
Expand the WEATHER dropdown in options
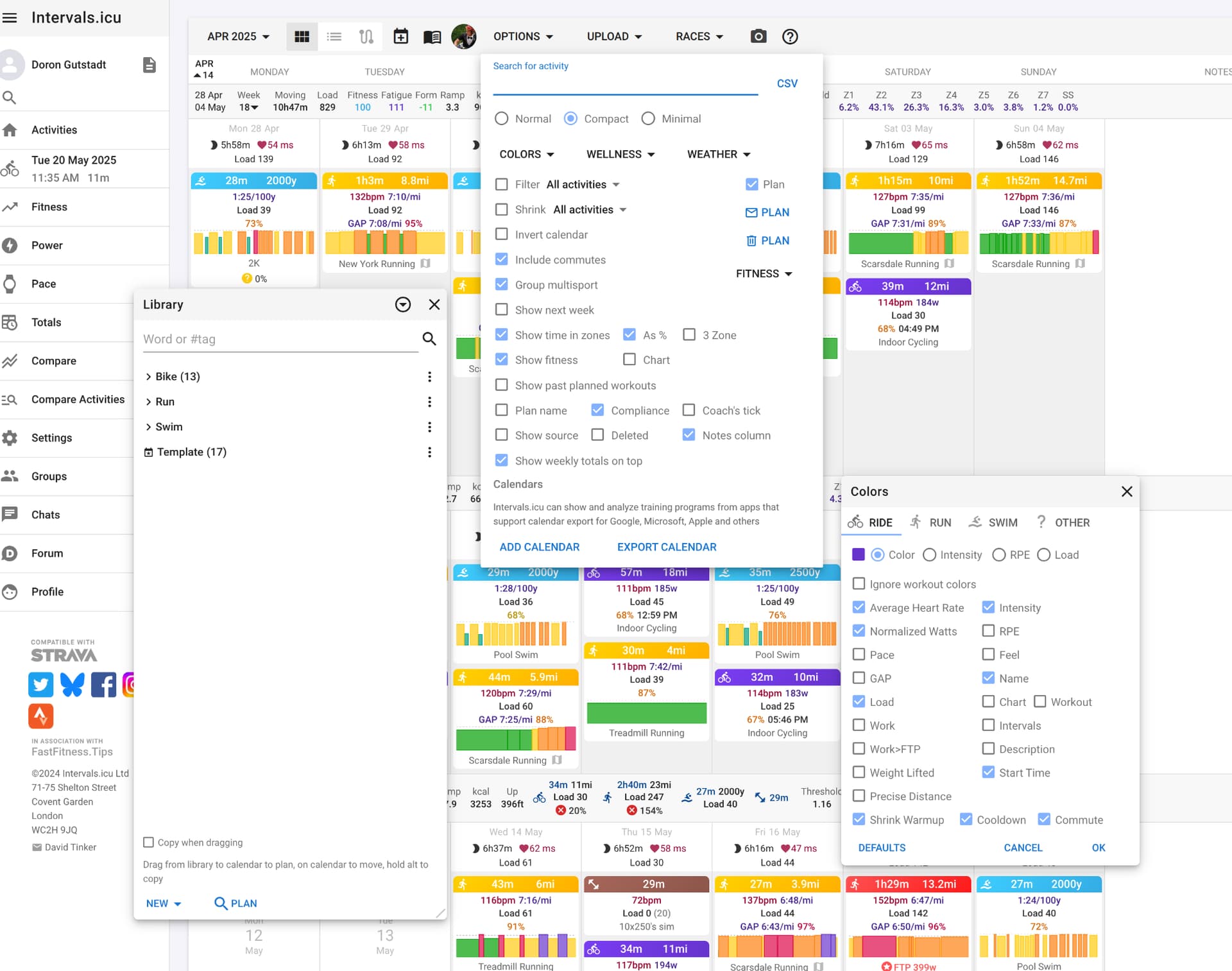(x=719, y=155)
